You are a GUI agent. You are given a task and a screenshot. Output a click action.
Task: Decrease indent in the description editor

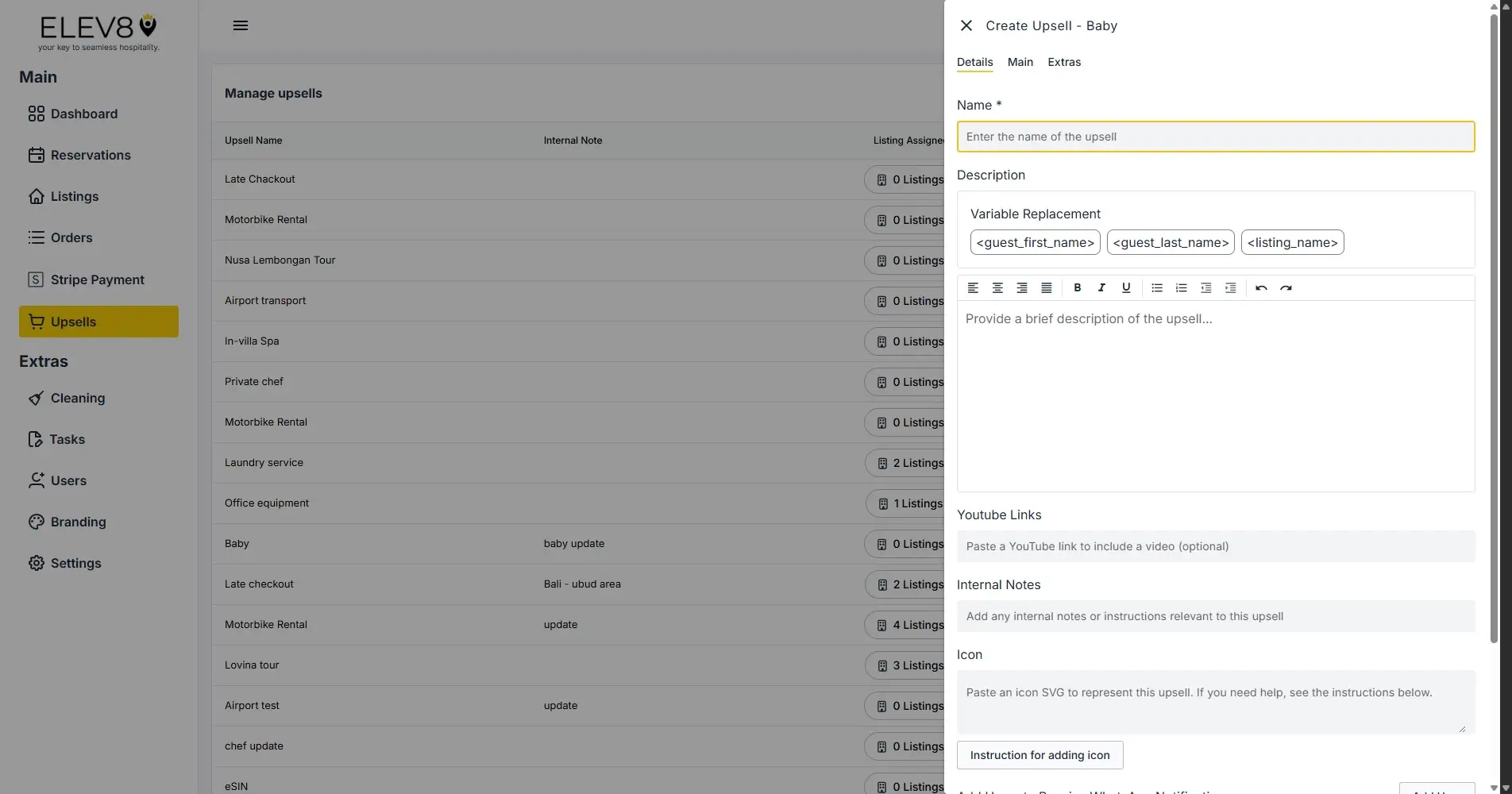pyautogui.click(x=1205, y=287)
